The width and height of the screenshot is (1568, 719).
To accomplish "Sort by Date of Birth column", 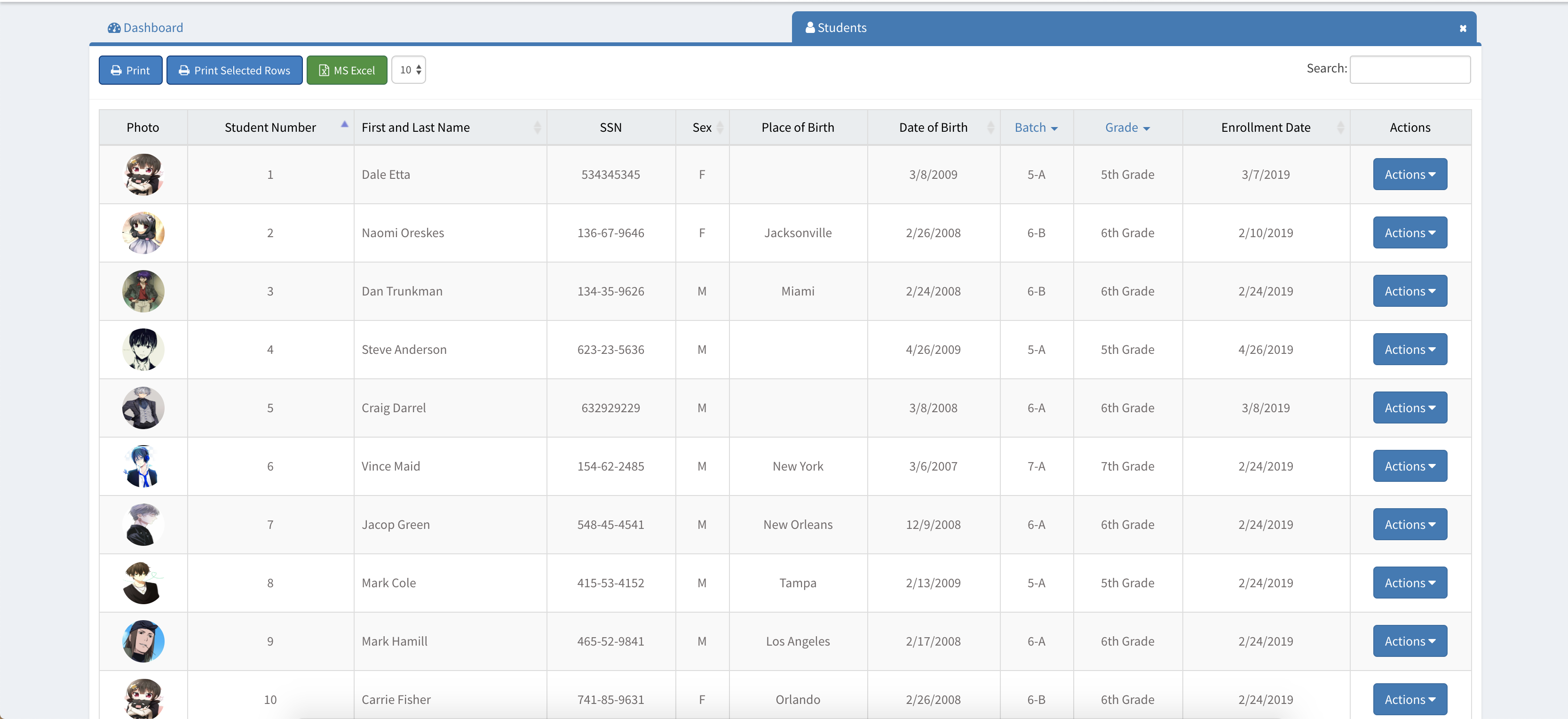I will tap(934, 127).
